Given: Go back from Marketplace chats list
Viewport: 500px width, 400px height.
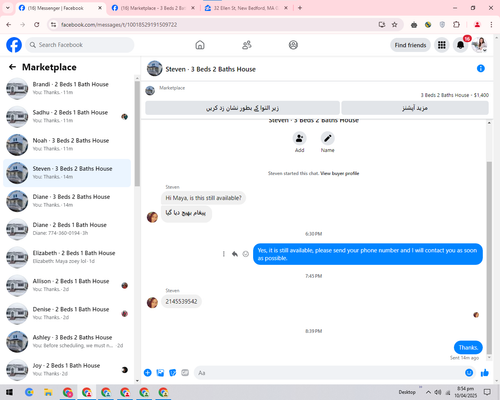Looking at the screenshot, I should coord(12,67).
